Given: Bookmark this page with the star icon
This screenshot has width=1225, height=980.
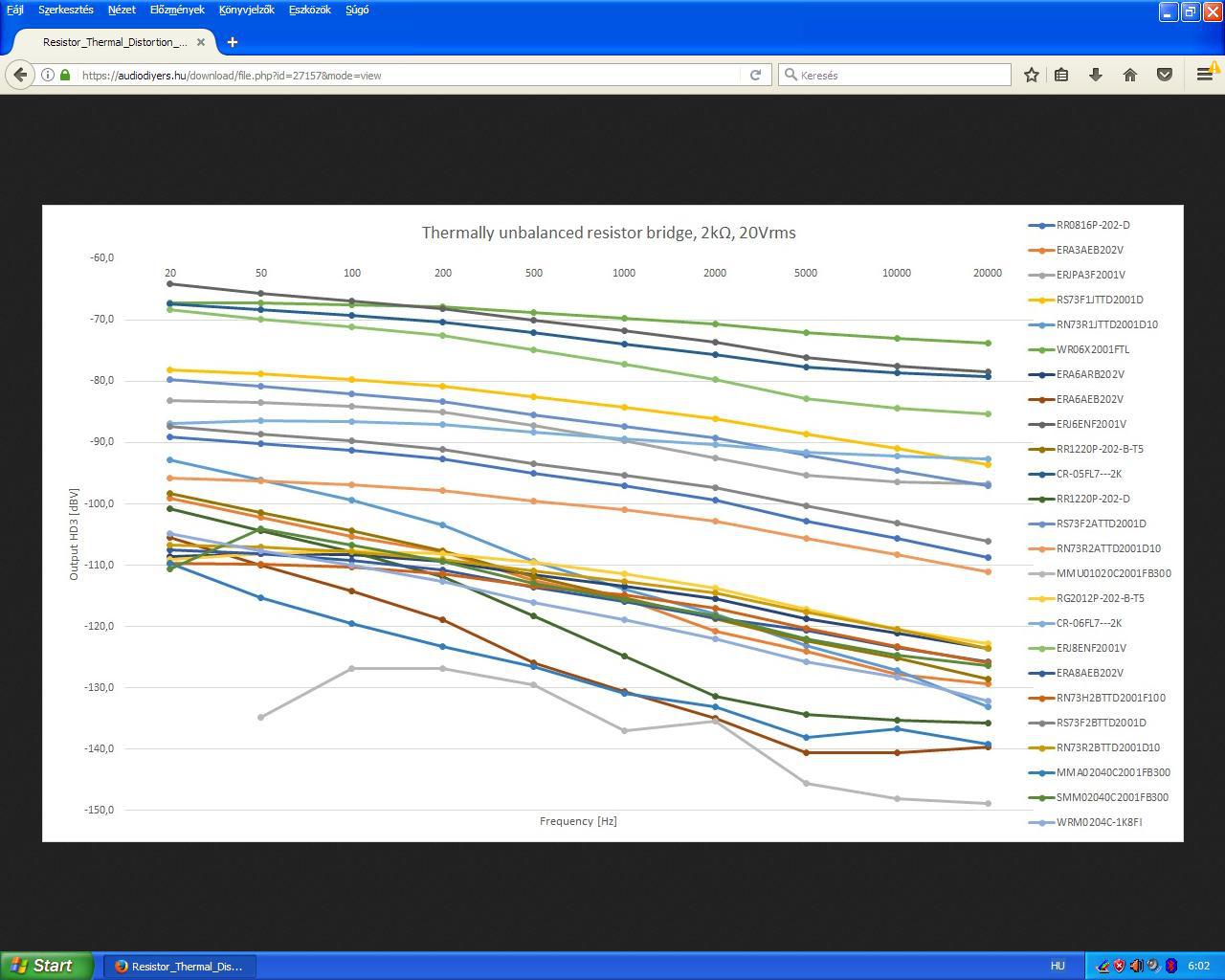Looking at the screenshot, I should coord(1031,75).
